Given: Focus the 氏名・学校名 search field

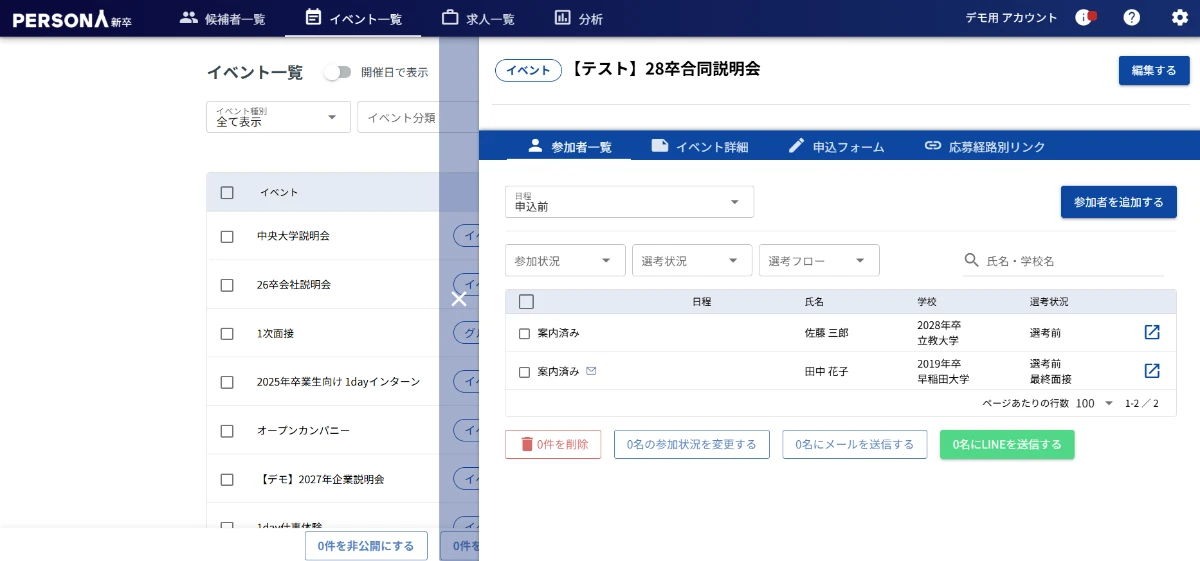Looking at the screenshot, I should point(1072,261).
